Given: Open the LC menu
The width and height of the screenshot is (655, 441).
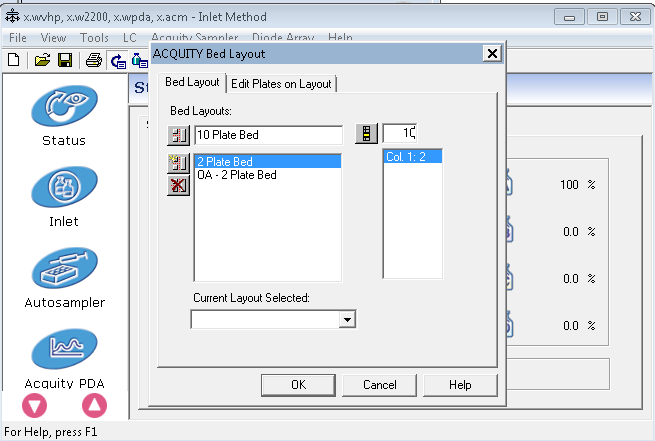Looking at the screenshot, I should pos(129,38).
